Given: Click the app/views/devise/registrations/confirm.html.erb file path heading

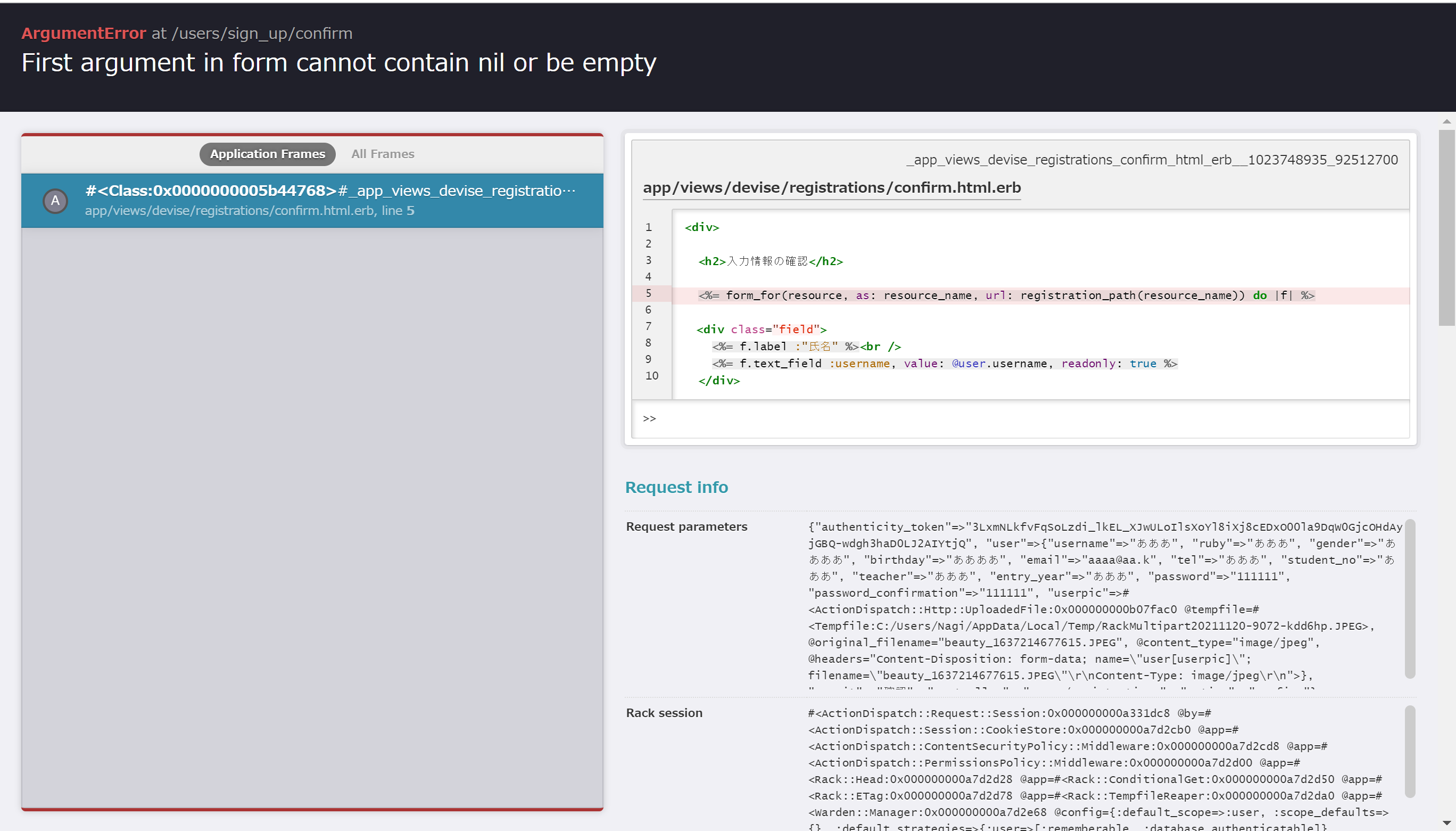Looking at the screenshot, I should pyautogui.click(x=831, y=188).
